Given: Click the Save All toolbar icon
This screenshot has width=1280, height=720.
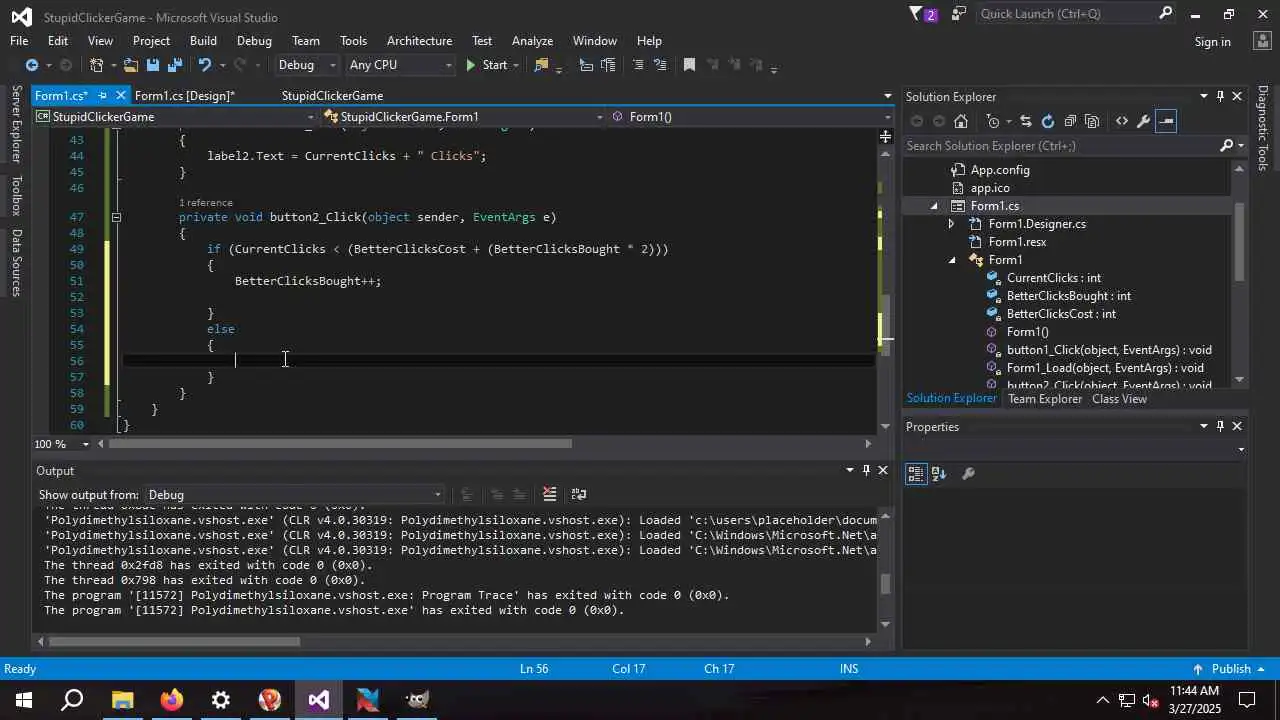Looking at the screenshot, I should click(175, 65).
